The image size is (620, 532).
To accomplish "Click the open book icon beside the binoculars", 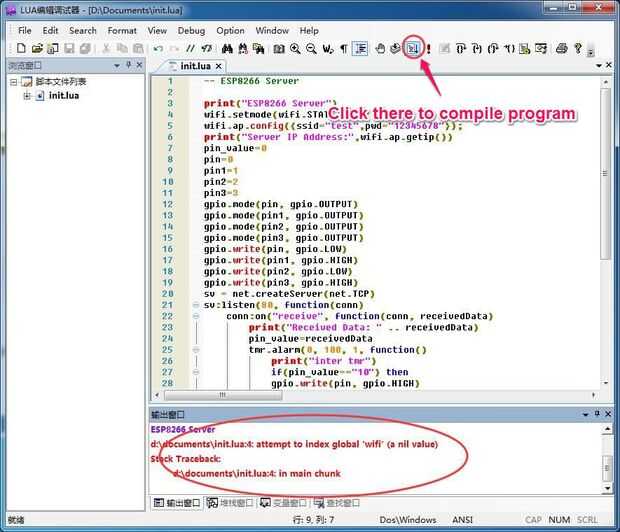I will tap(279, 49).
